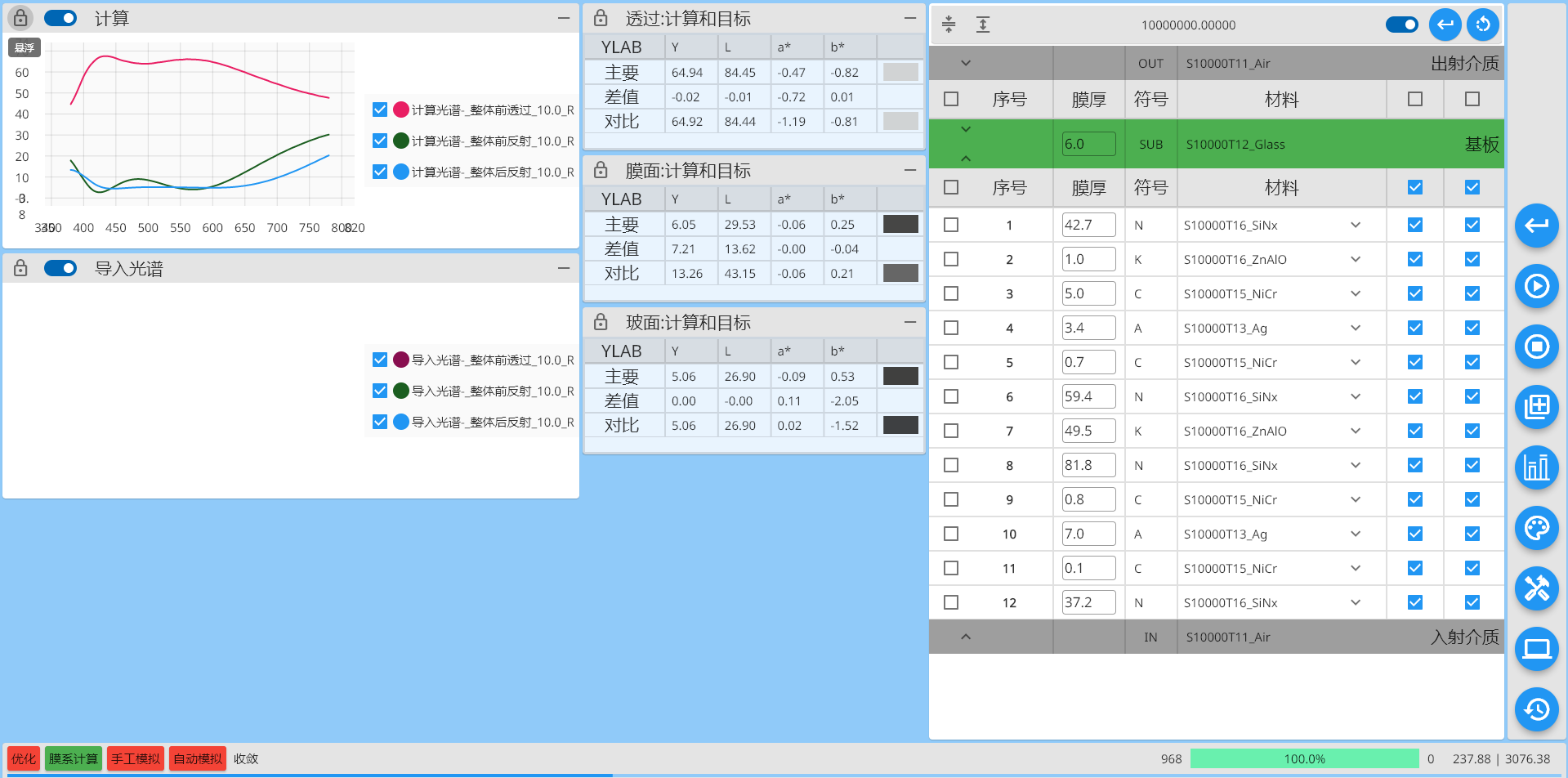Uncheck the 计算光谱-整体前透过 legend checkbox
The height and width of the screenshot is (778, 1568).
point(379,109)
